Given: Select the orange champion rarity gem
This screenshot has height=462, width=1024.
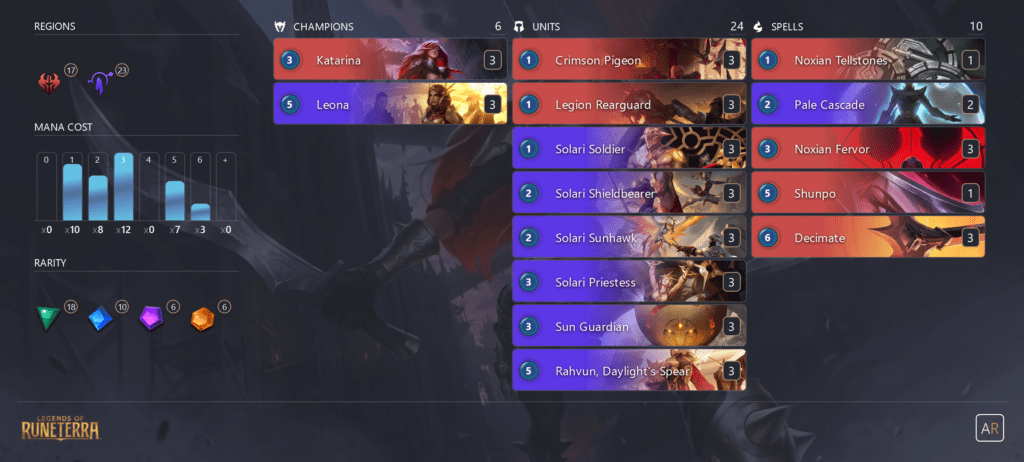Looking at the screenshot, I should coord(202,319).
